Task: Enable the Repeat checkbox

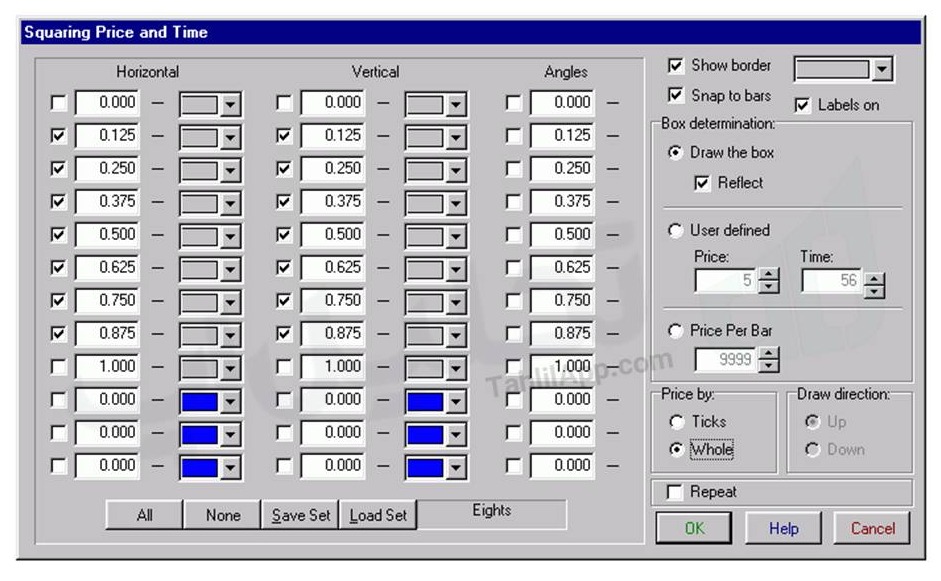Action: point(675,492)
